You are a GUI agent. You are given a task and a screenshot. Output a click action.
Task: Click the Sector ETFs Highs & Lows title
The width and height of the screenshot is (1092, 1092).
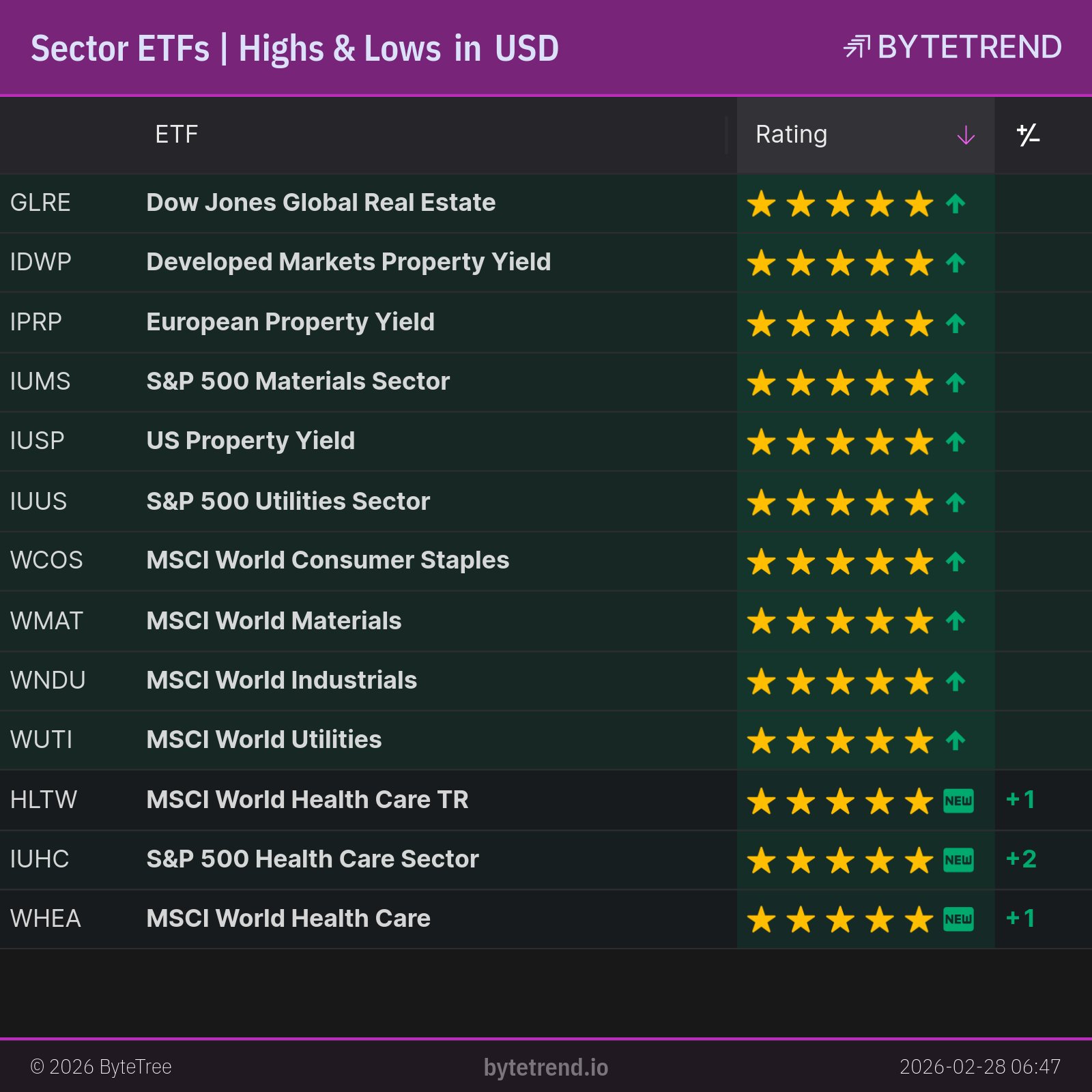pyautogui.click(x=295, y=48)
